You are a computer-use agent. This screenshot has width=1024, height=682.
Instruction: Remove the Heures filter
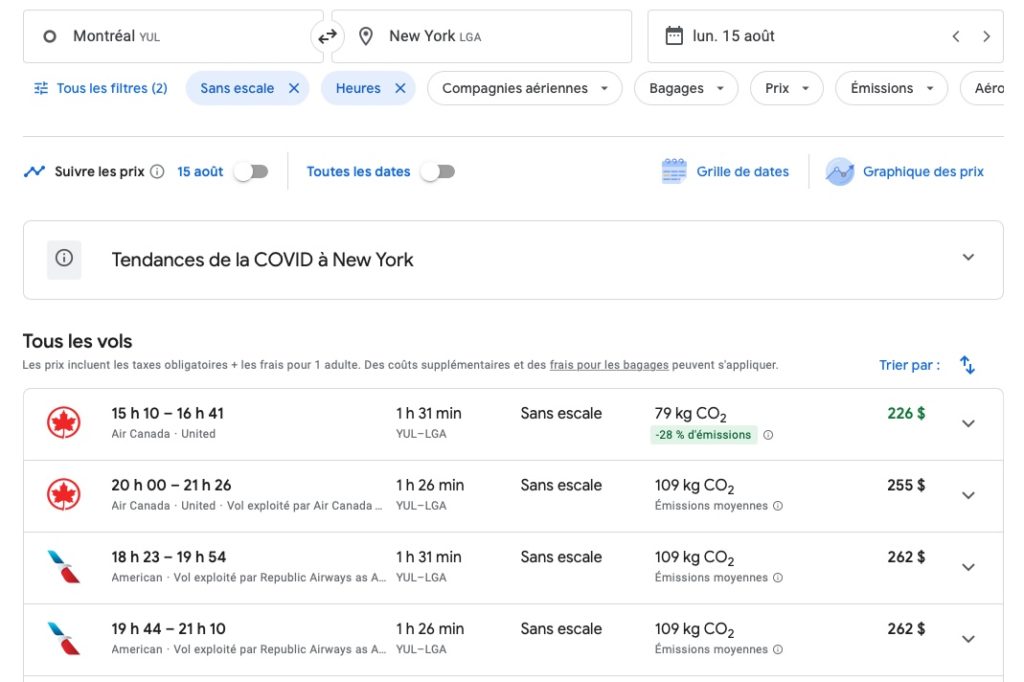click(400, 88)
